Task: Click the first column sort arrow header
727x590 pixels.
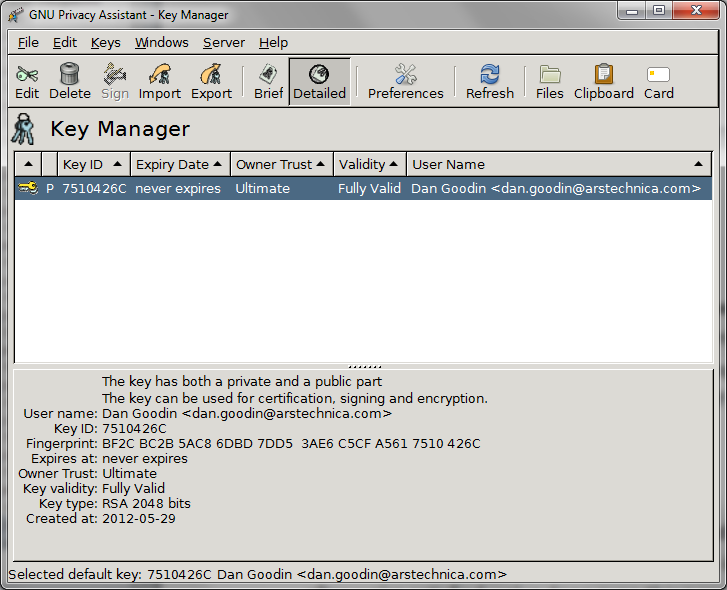Action: click(x=28, y=164)
